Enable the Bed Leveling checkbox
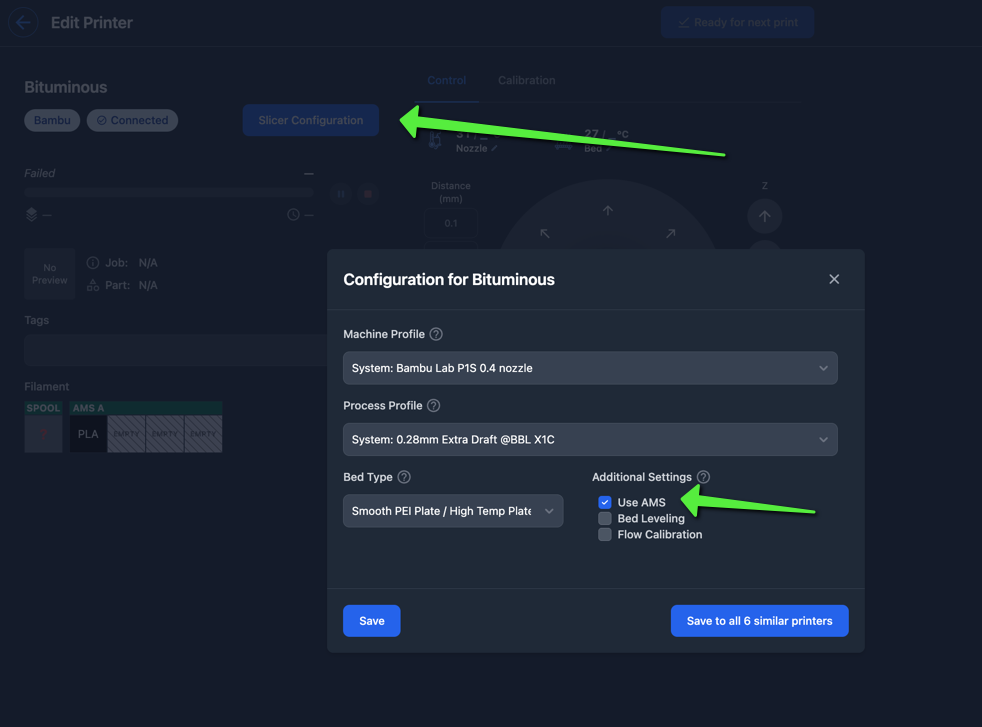 point(605,519)
